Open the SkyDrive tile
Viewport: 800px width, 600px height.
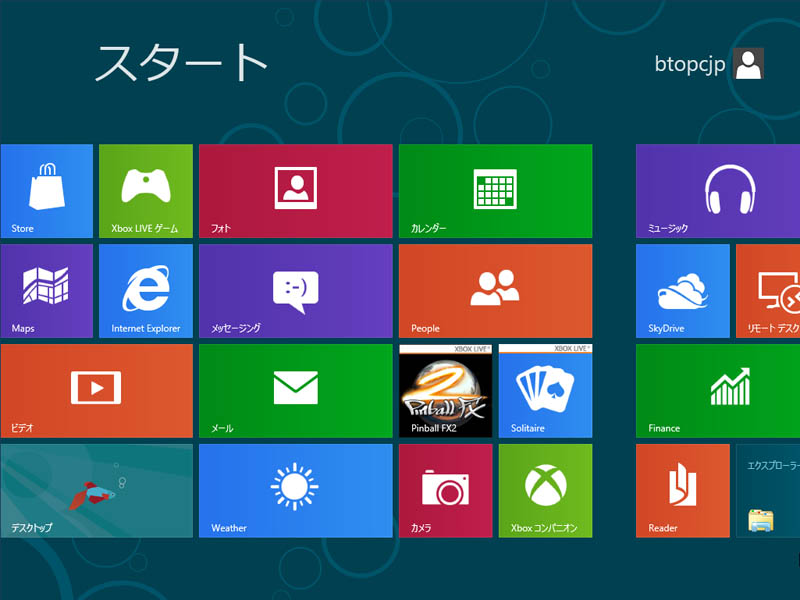tap(683, 291)
